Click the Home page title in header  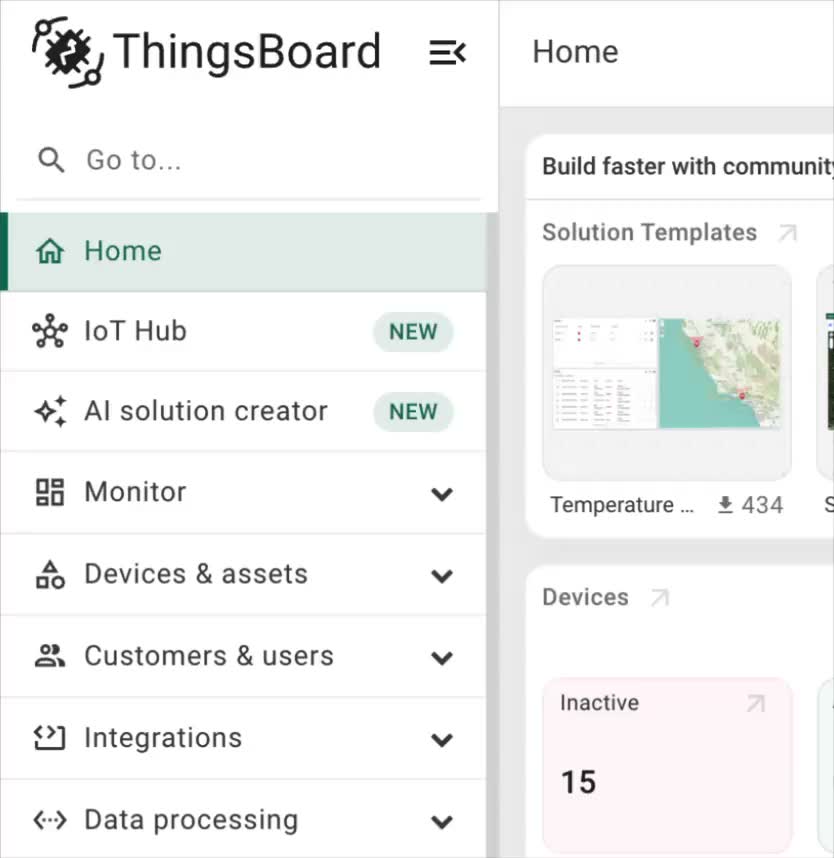576,53
